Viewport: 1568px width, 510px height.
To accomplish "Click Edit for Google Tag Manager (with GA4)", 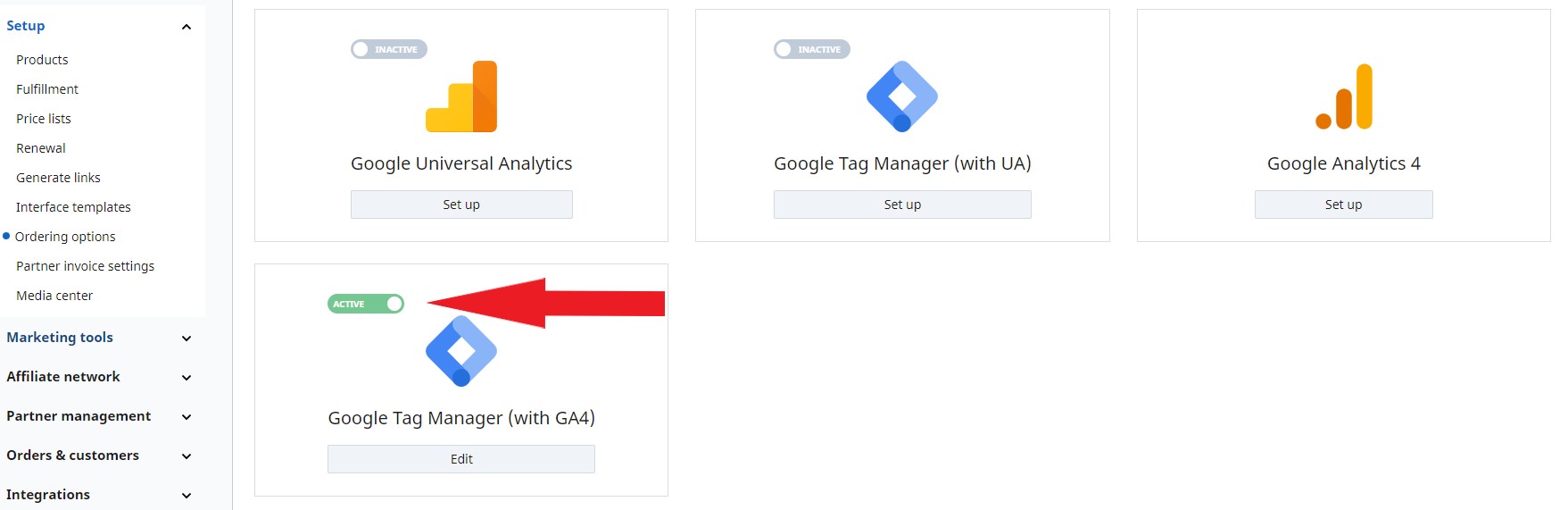I will click(461, 459).
